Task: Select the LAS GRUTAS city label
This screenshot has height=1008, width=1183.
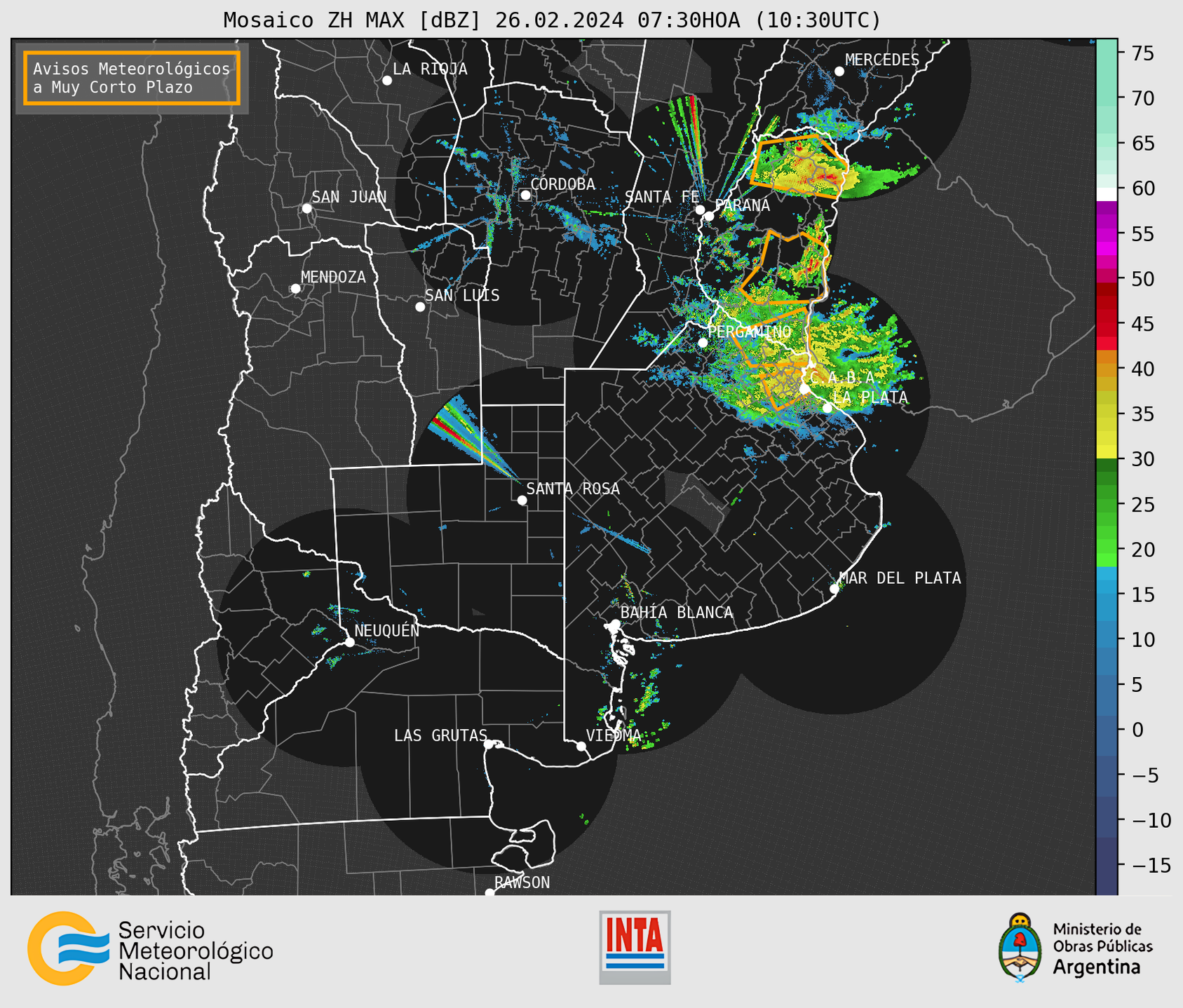Action: pos(440,735)
